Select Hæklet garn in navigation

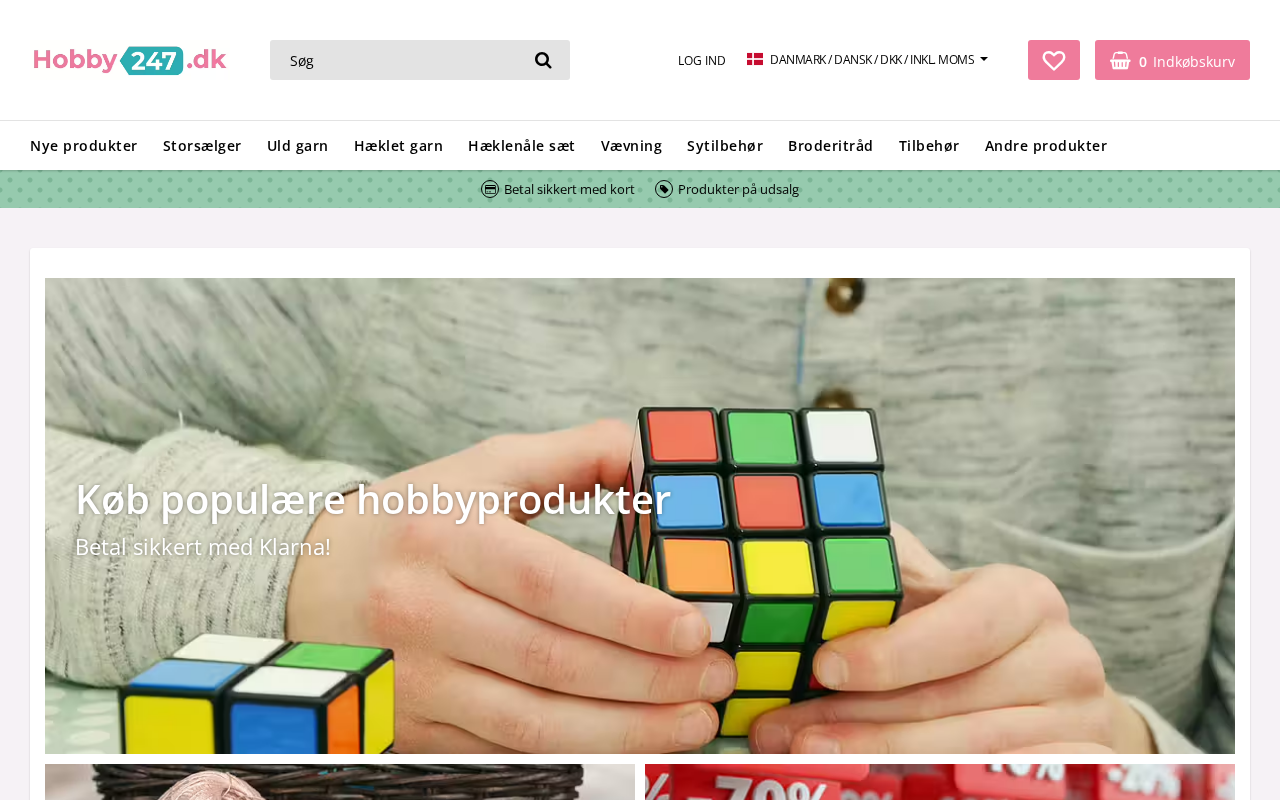[x=398, y=146]
